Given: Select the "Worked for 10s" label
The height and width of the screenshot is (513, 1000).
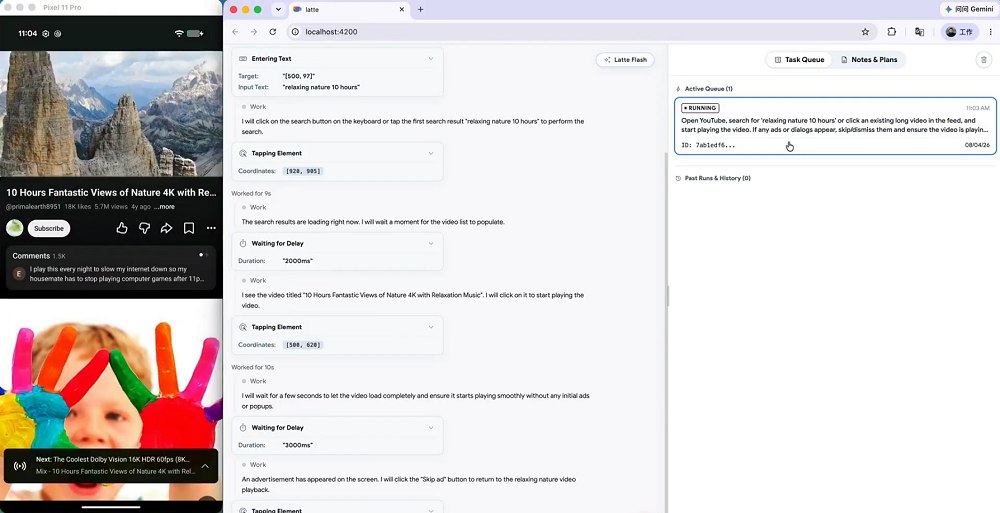Looking at the screenshot, I should click(x=253, y=368).
